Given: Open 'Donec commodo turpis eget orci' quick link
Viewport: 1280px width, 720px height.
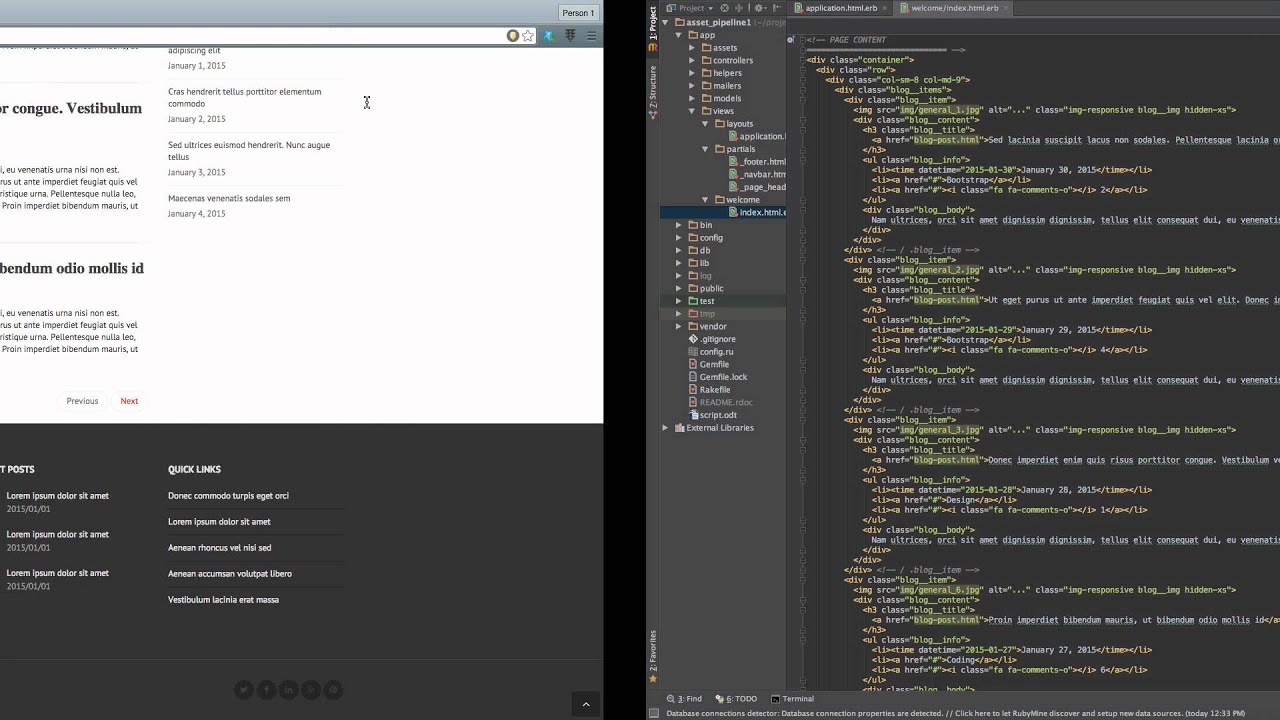Looking at the screenshot, I should (228, 496).
